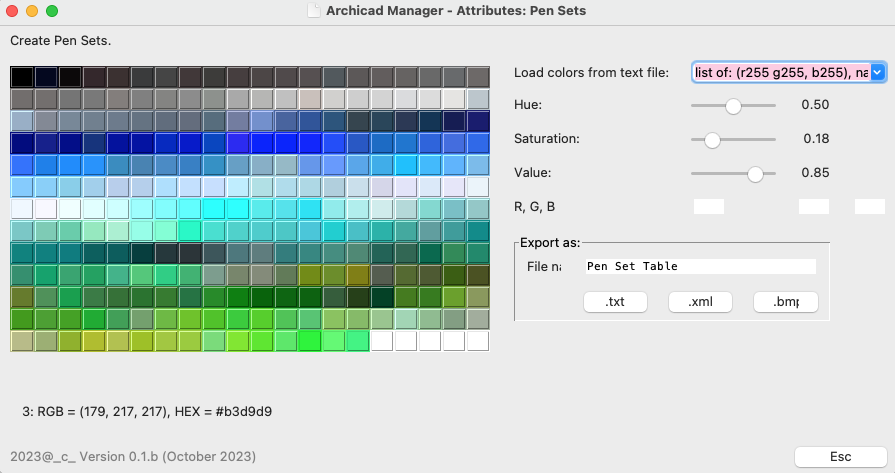Screen dimensions: 895x473
Task: Click the Hue value 0.50
Action: click(815, 104)
